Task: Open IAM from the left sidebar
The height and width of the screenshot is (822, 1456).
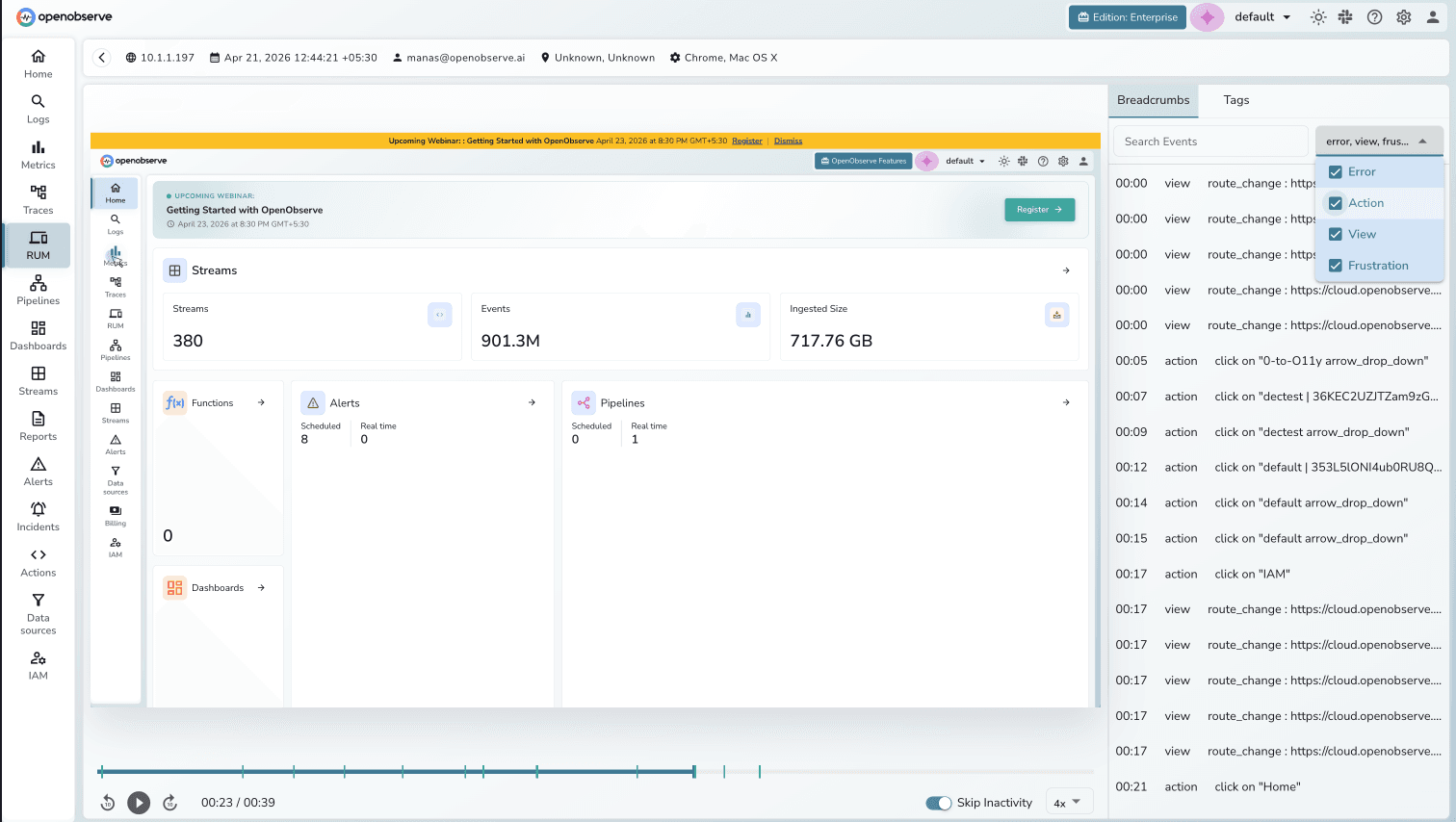Action: (x=38, y=664)
